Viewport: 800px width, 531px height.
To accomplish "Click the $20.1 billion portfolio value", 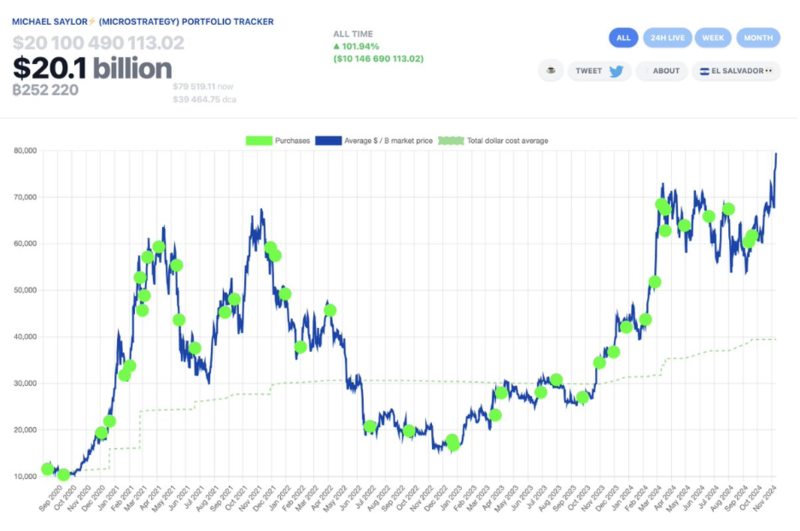I will (x=92, y=68).
